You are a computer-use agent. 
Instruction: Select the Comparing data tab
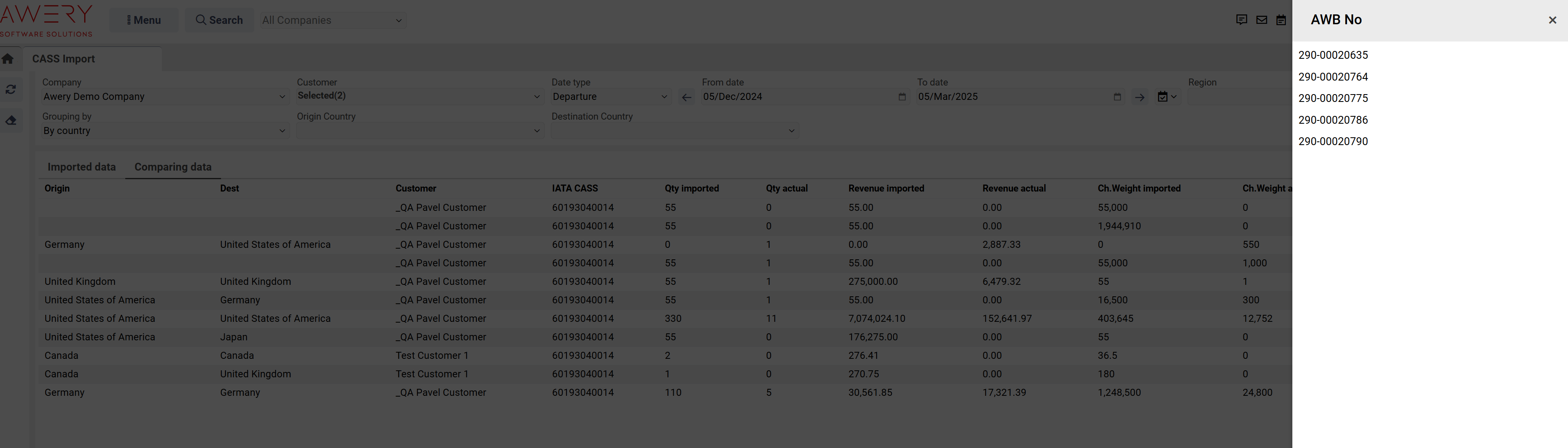click(x=173, y=167)
